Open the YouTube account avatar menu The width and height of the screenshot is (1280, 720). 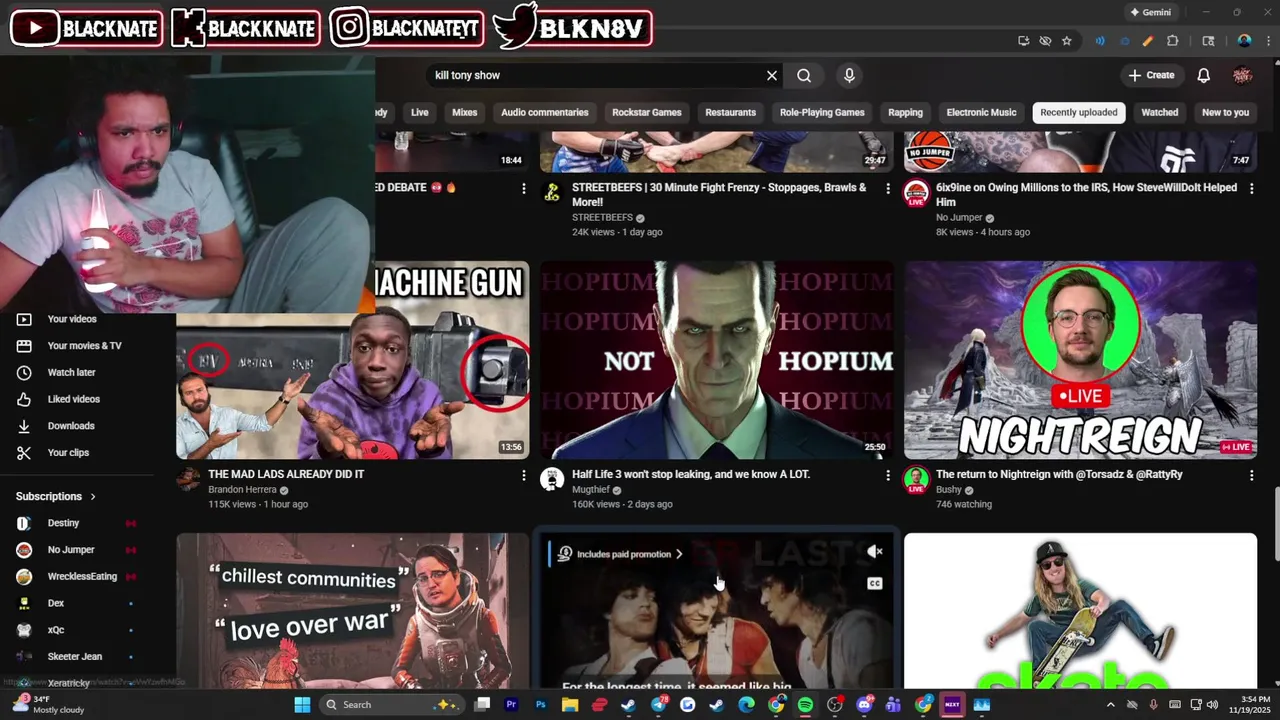point(1243,75)
